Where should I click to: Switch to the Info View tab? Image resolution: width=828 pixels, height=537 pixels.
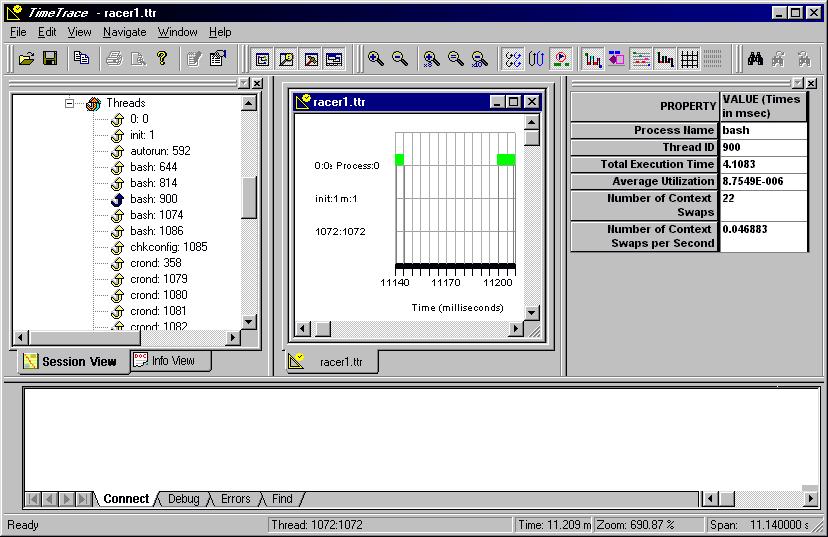(172, 361)
